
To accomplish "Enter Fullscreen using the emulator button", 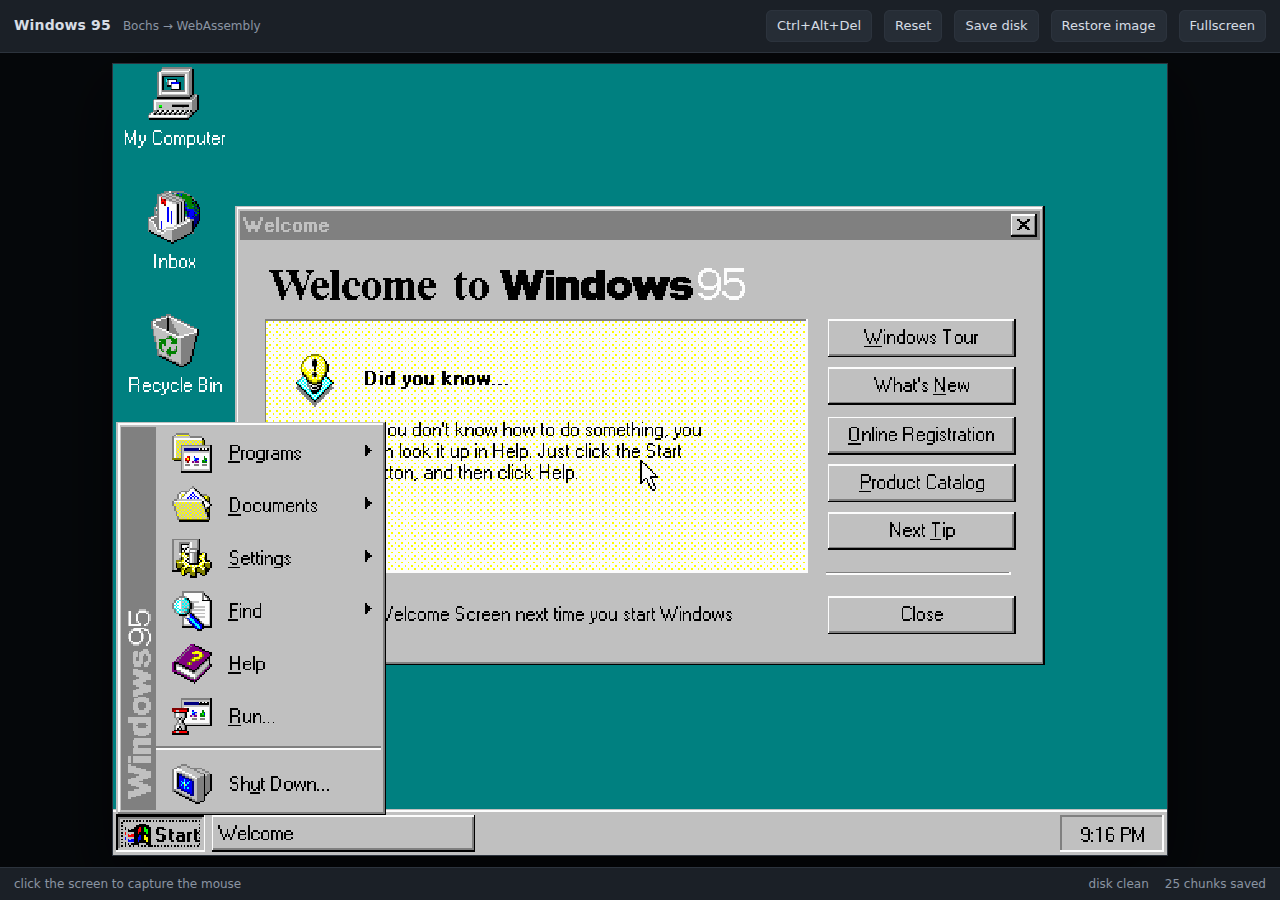I will click(x=1222, y=26).
